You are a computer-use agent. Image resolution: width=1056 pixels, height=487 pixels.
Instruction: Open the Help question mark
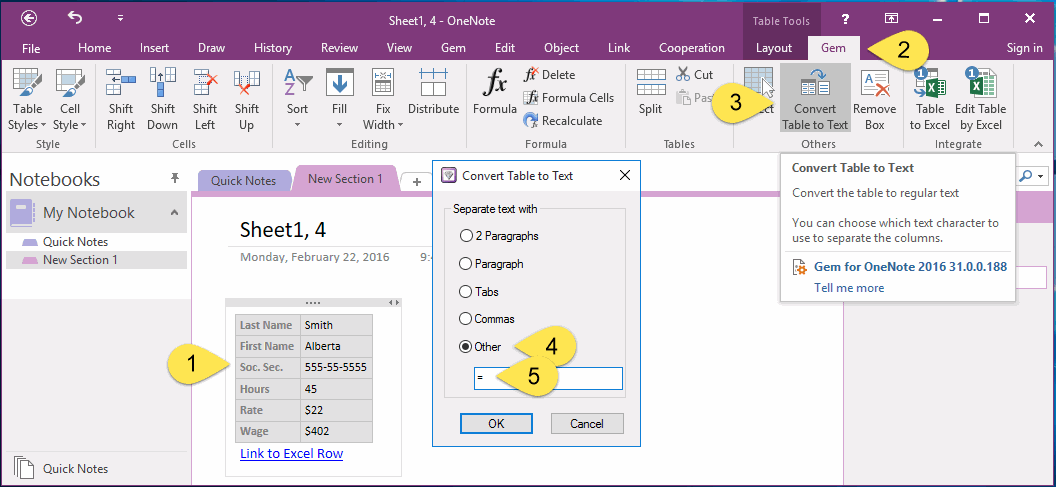point(846,19)
